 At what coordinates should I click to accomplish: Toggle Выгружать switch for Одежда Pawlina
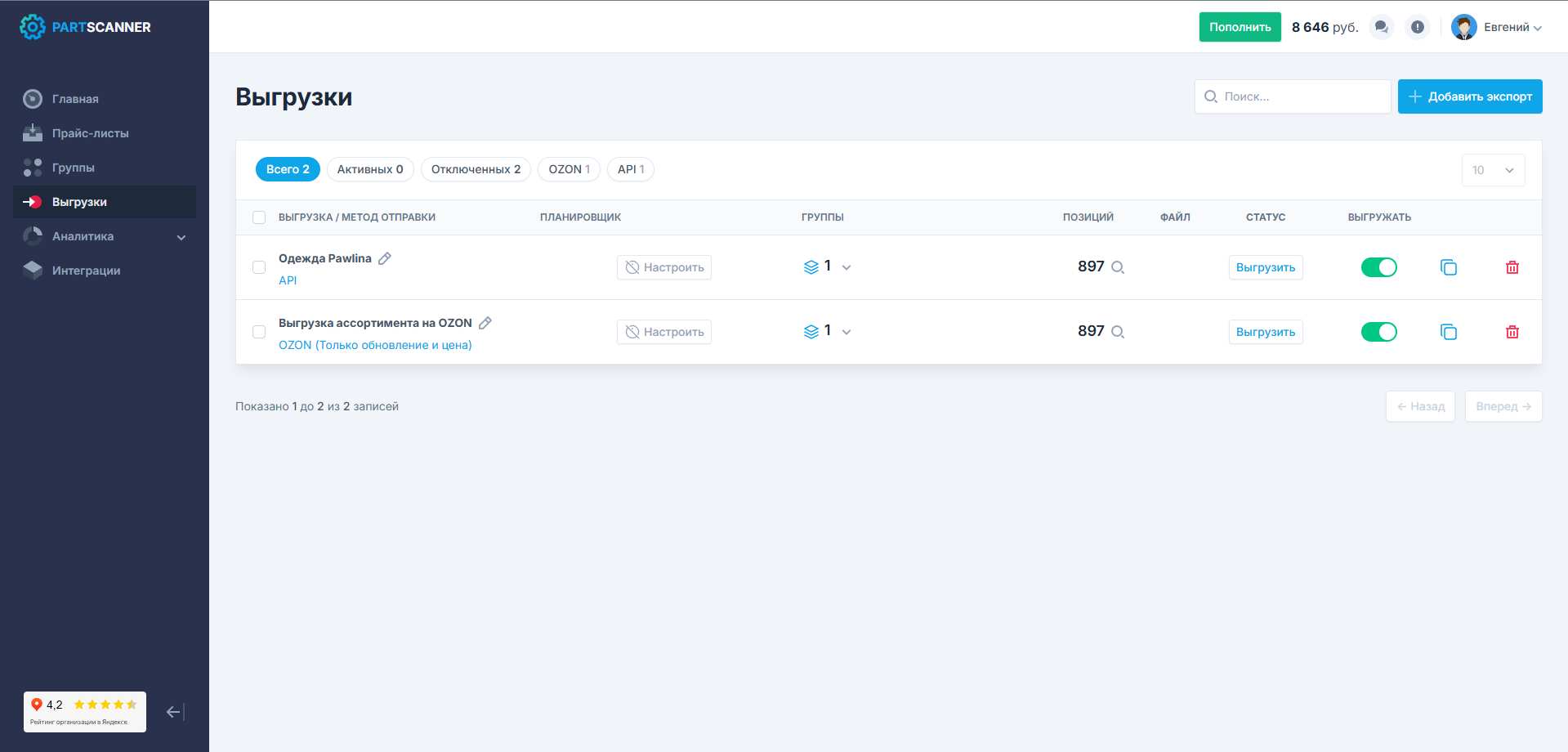pos(1379,267)
